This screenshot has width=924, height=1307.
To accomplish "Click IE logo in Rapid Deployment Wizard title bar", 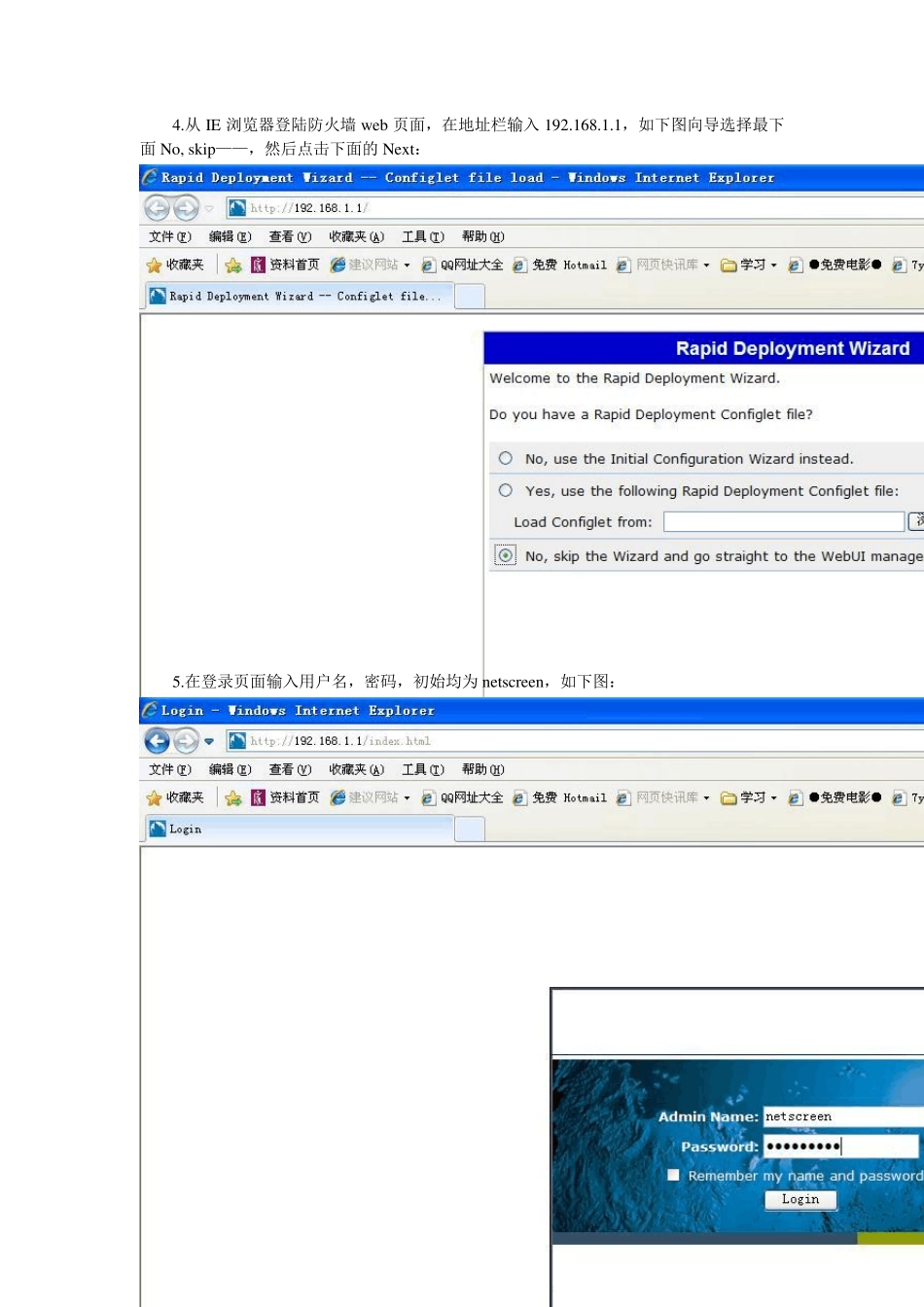I will click(x=150, y=177).
